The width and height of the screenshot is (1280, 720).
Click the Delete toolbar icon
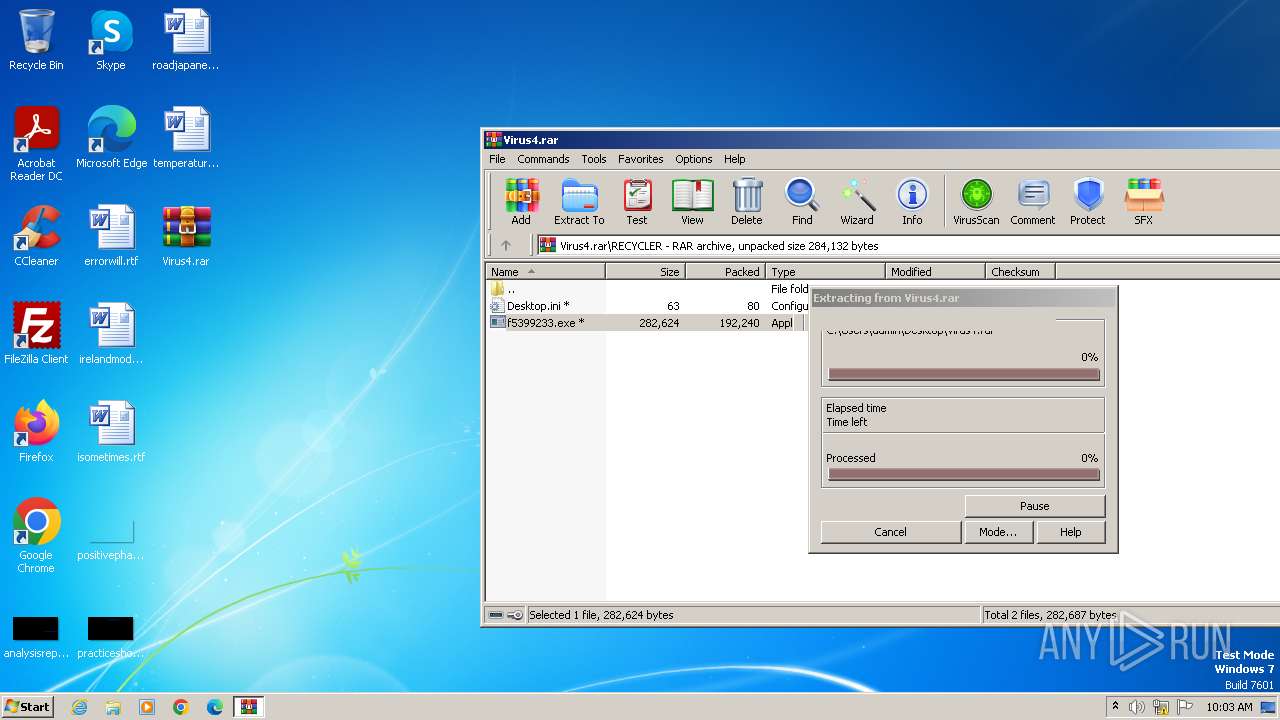746,202
